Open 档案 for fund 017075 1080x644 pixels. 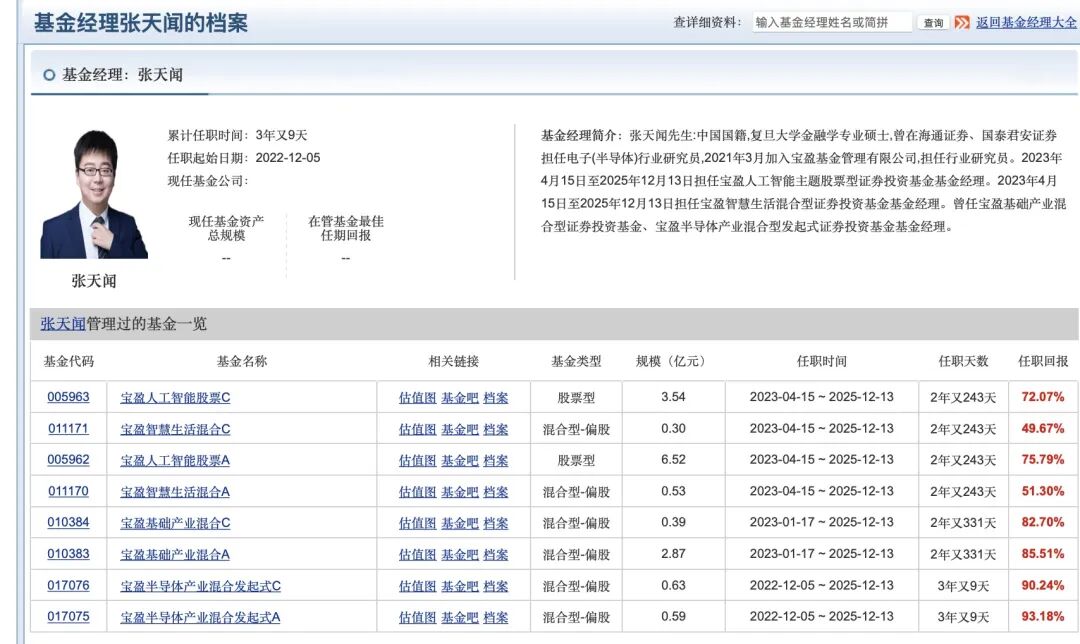pos(496,617)
